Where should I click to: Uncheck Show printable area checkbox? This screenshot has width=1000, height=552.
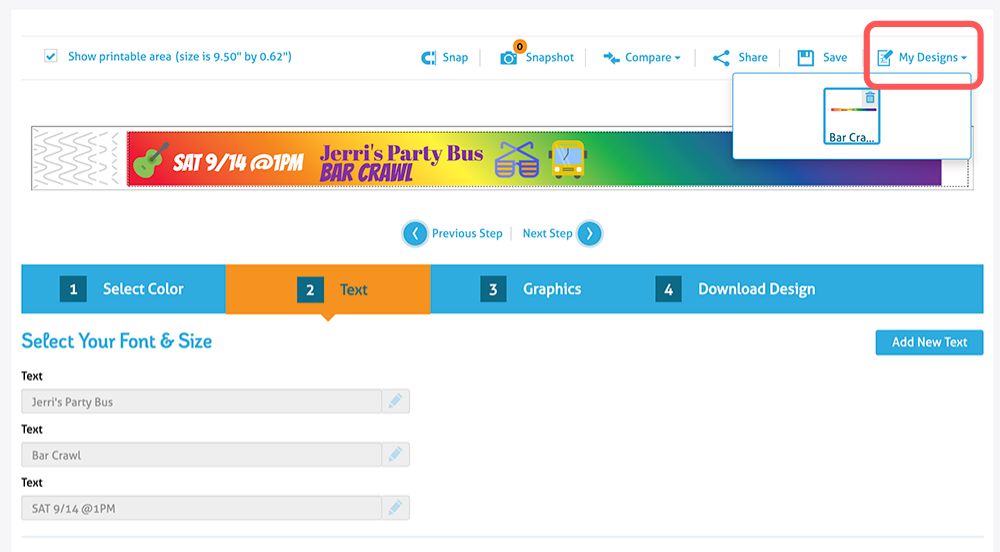[x=51, y=57]
